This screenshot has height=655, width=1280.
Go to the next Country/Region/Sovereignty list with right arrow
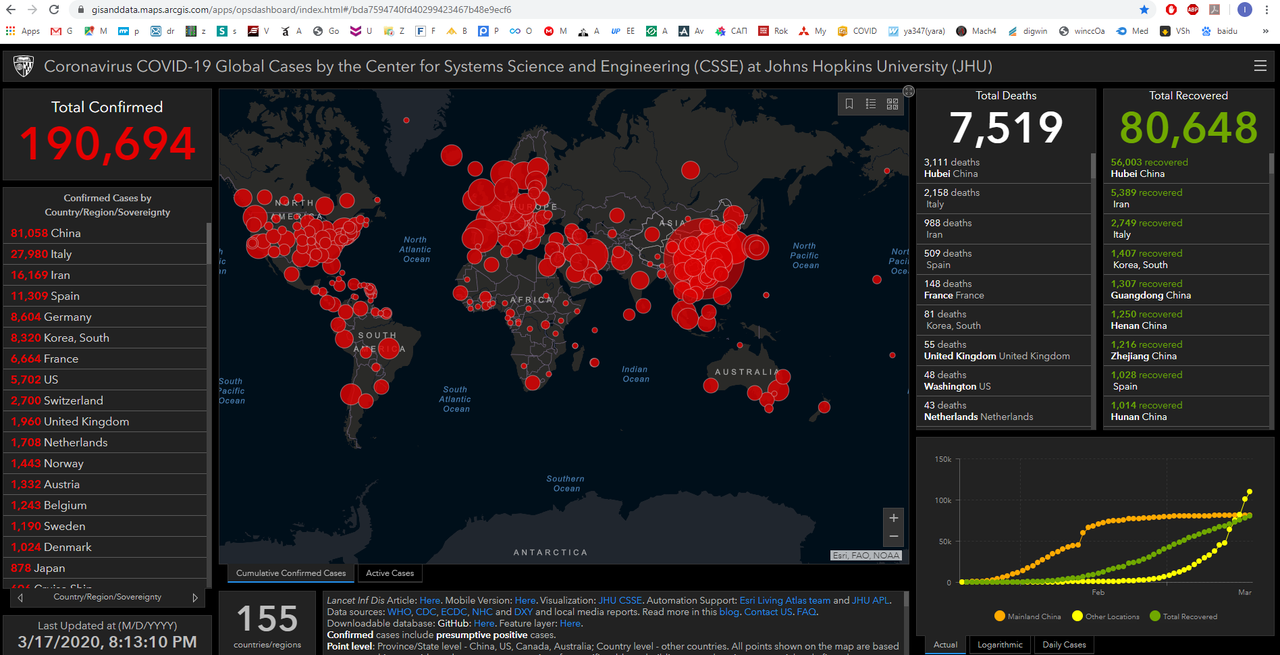point(195,598)
